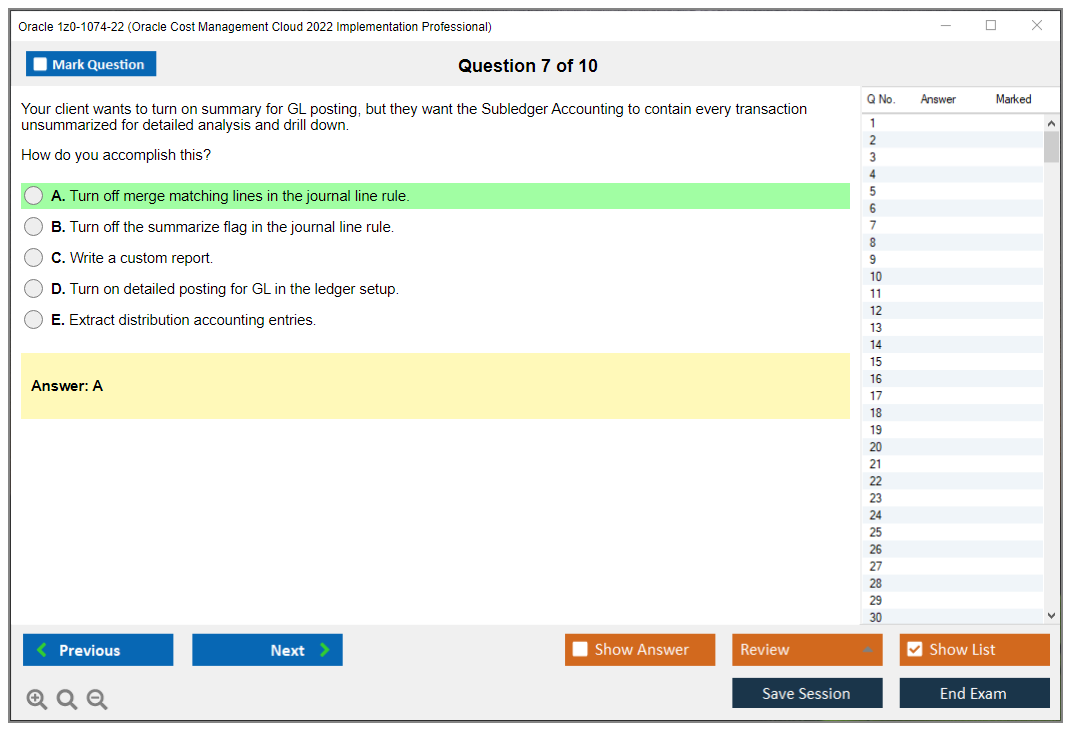Select the middle magnifier search icon
This screenshot has width=1075, height=735.
(66, 699)
